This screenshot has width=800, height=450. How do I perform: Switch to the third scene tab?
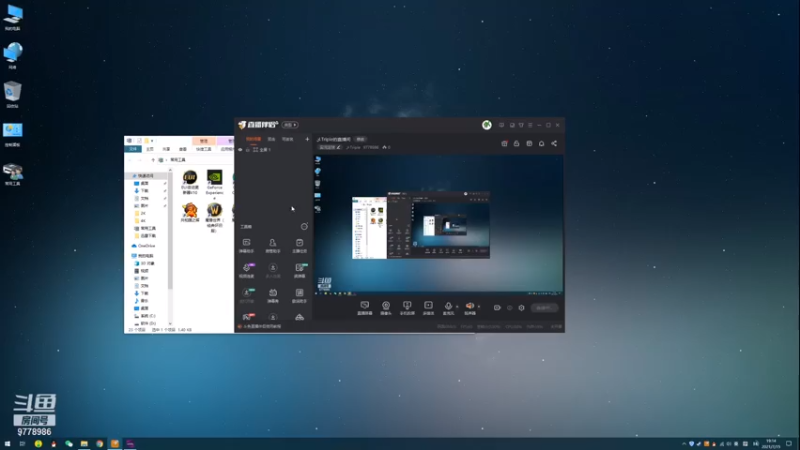288,139
